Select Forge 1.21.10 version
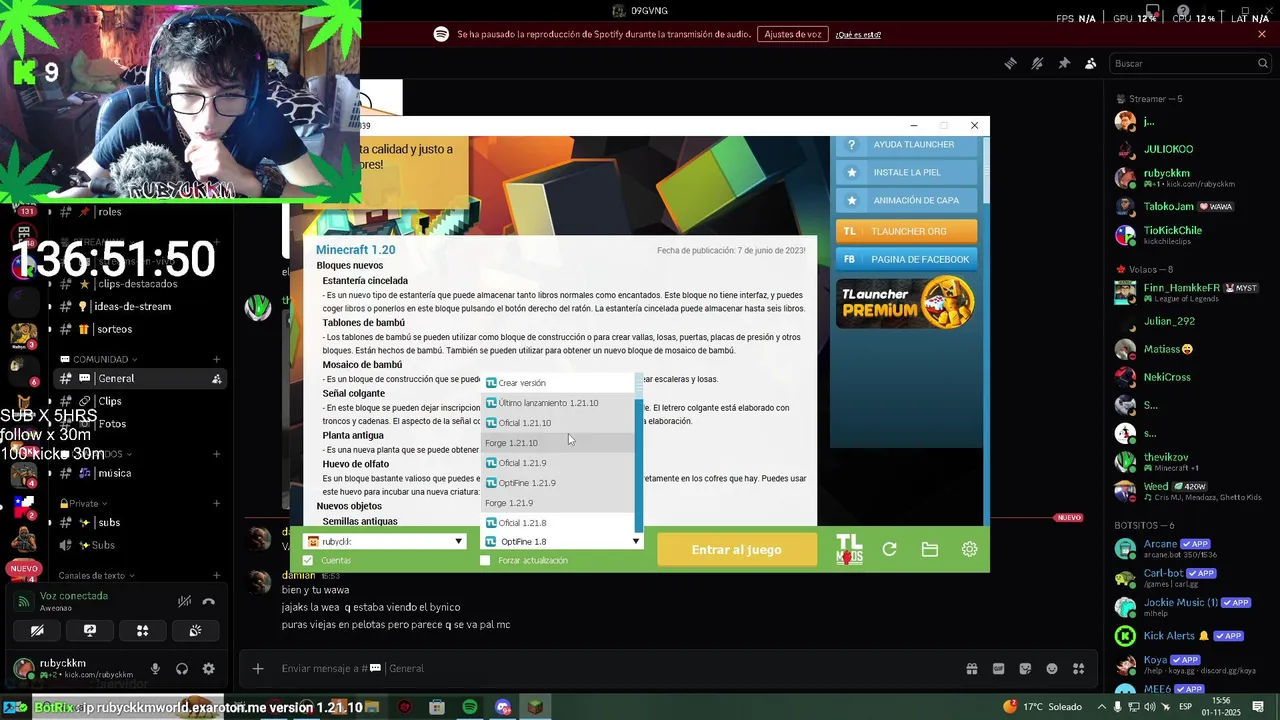 [558, 443]
